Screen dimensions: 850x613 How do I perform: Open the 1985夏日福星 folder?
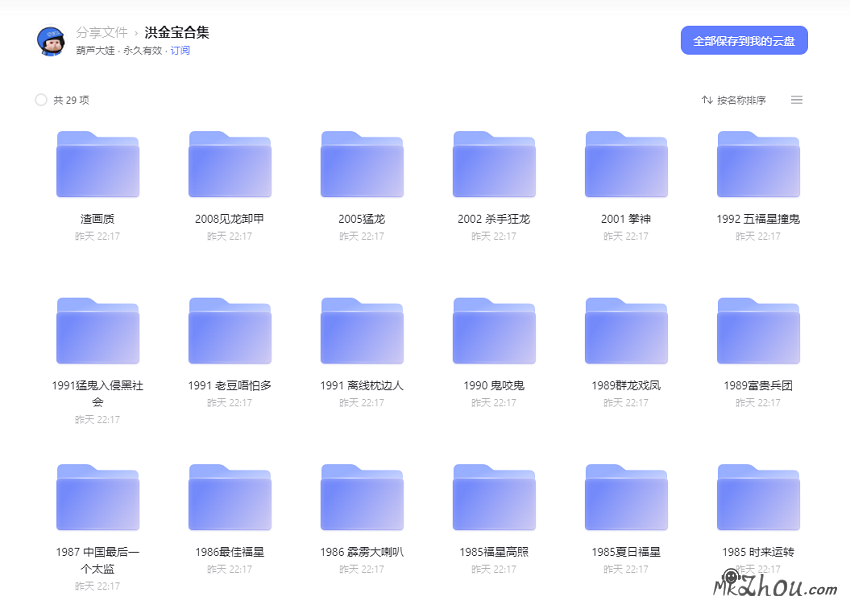coord(626,497)
